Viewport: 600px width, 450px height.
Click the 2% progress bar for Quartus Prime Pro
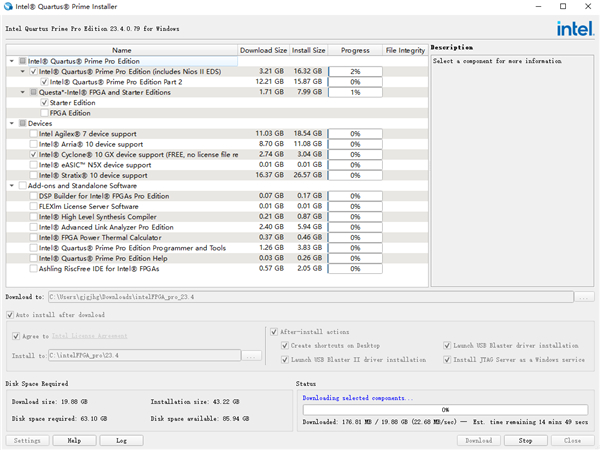click(355, 72)
